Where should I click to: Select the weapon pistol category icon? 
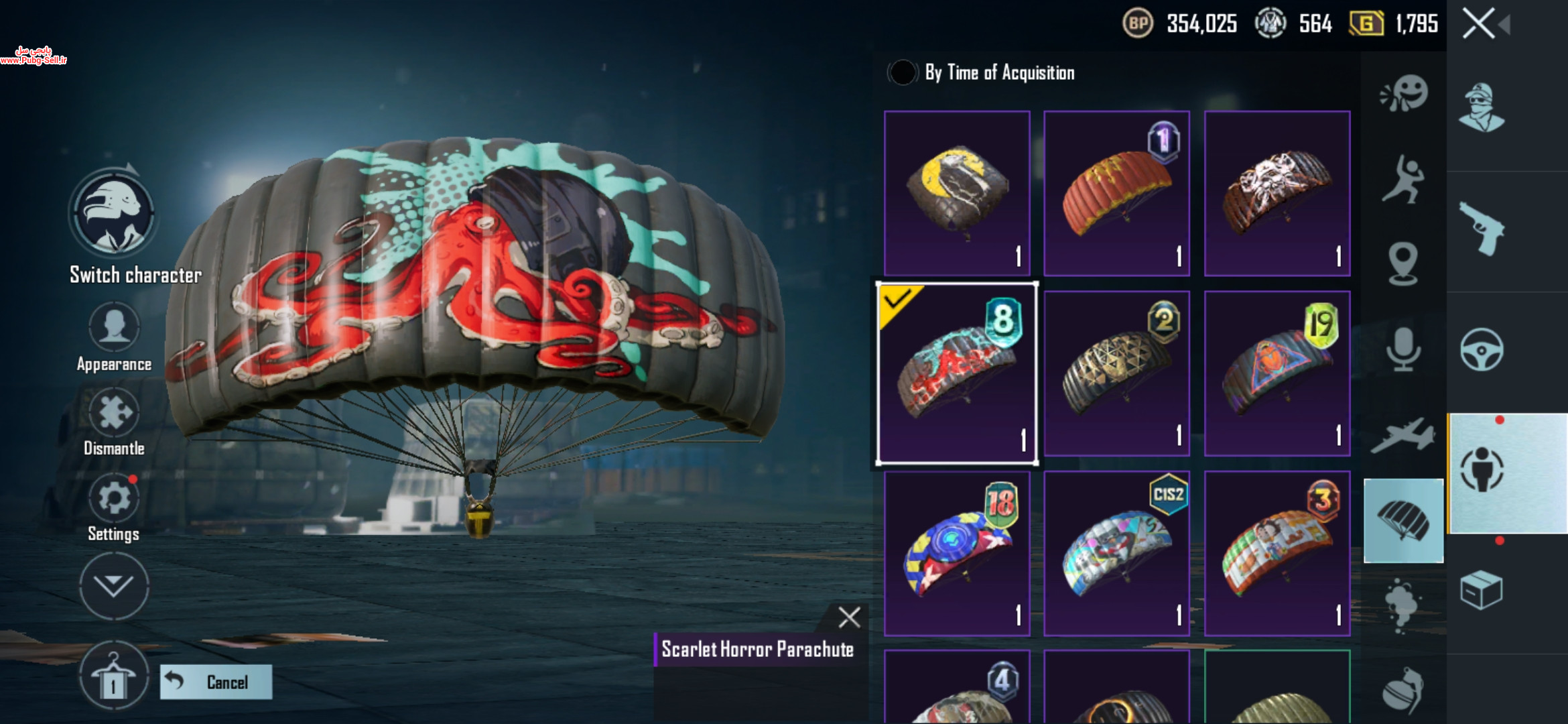(x=1482, y=229)
